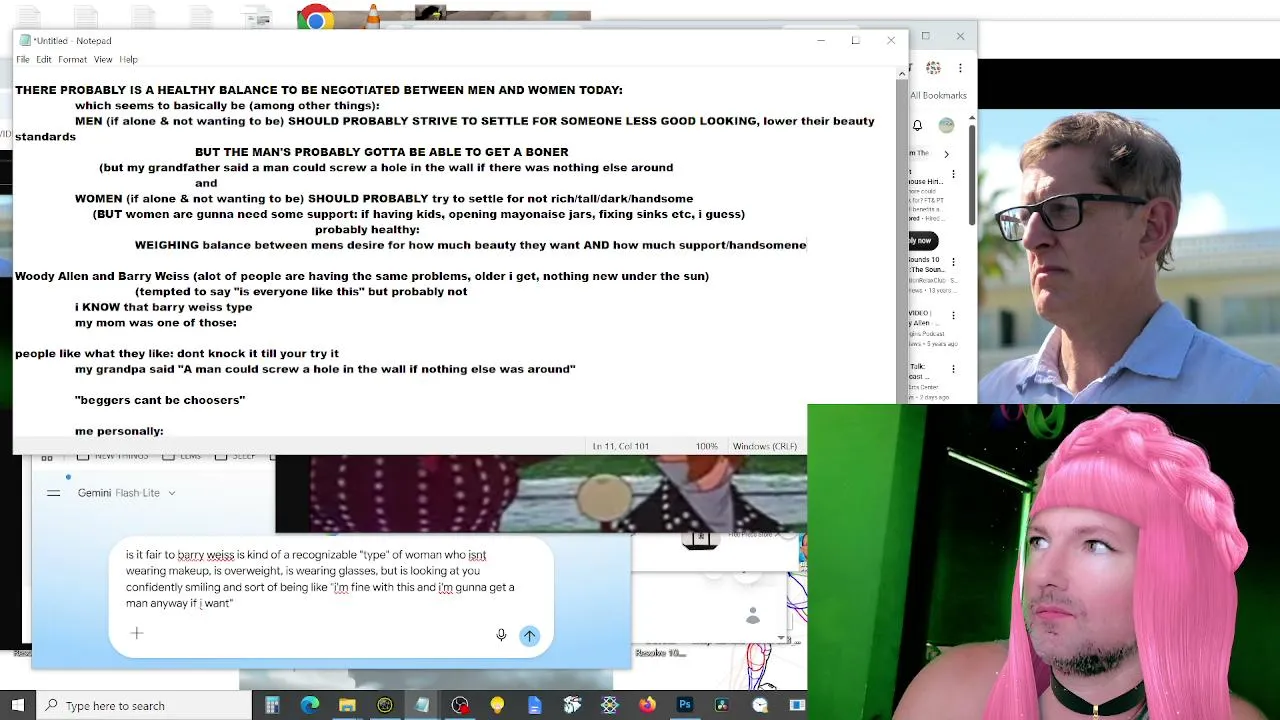This screenshot has height=720, width=1280.
Task: Click the round account avatar beside the bell
Action: point(946,125)
